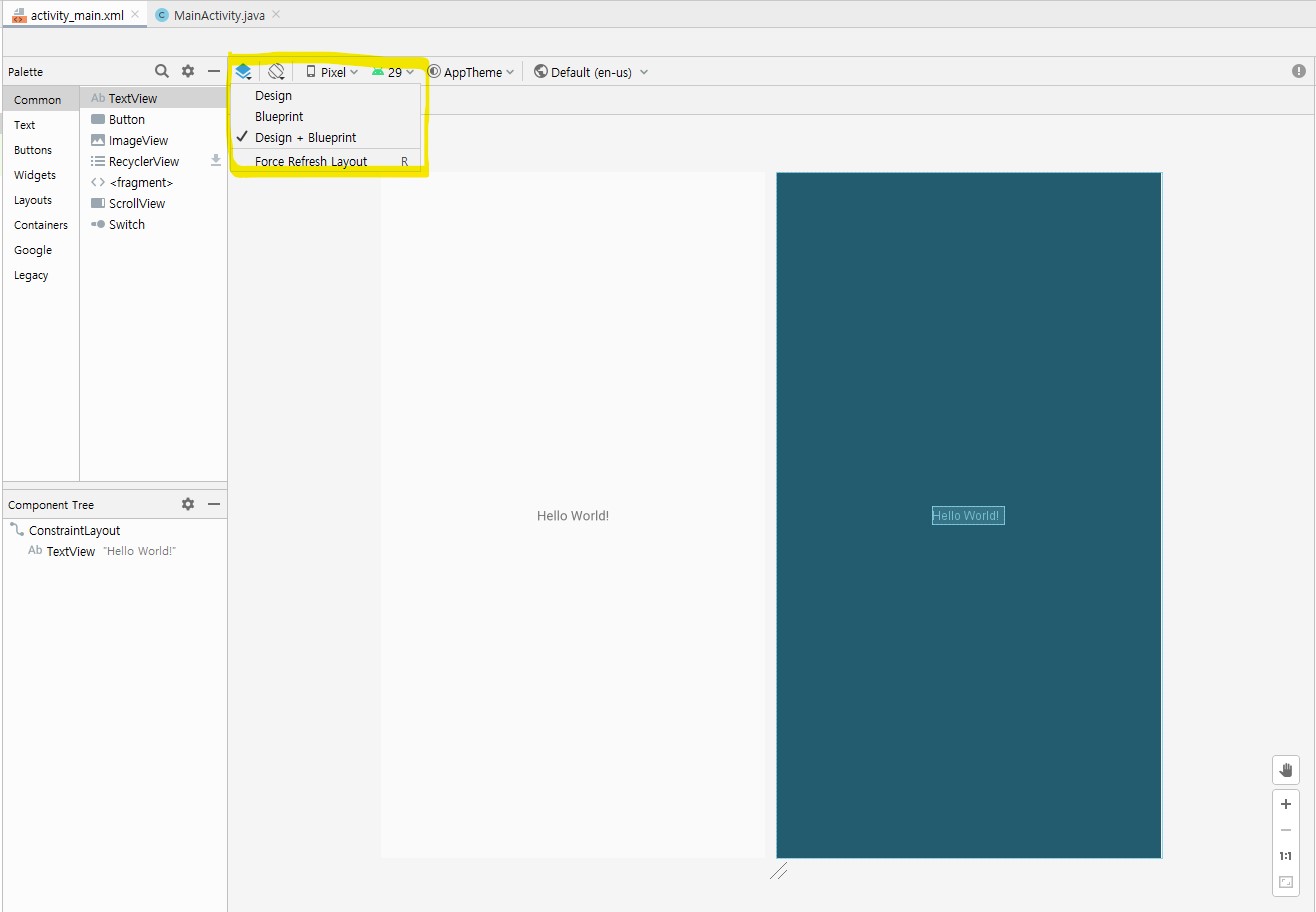Open Component Tree settings gear

pos(188,504)
